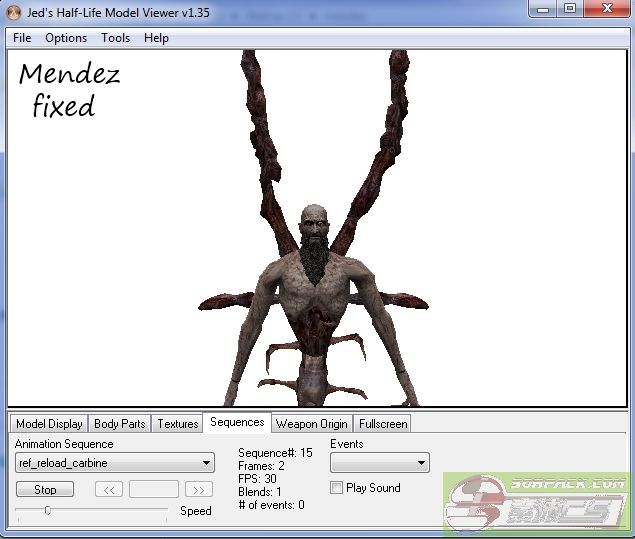
Task: Step forward one frame with >> button
Action: (x=199, y=489)
